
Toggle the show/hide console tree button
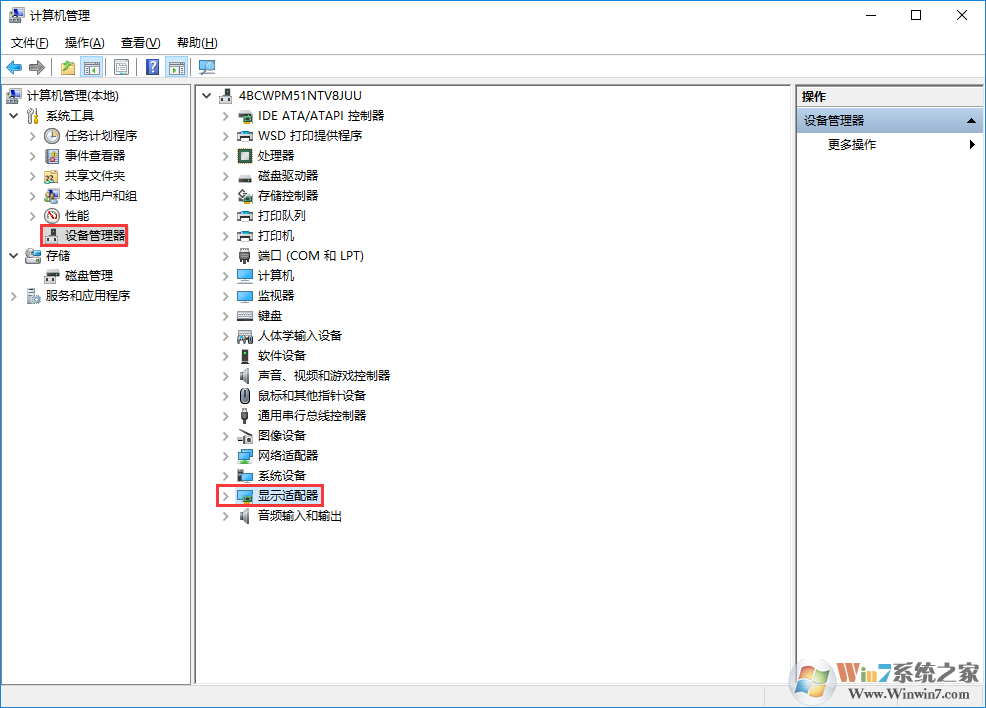92,67
